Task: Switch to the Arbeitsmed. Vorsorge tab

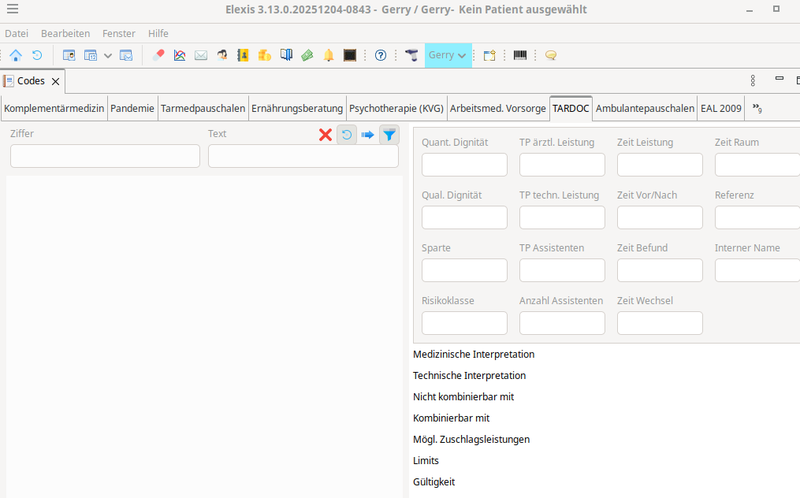Action: pyautogui.click(x=498, y=108)
